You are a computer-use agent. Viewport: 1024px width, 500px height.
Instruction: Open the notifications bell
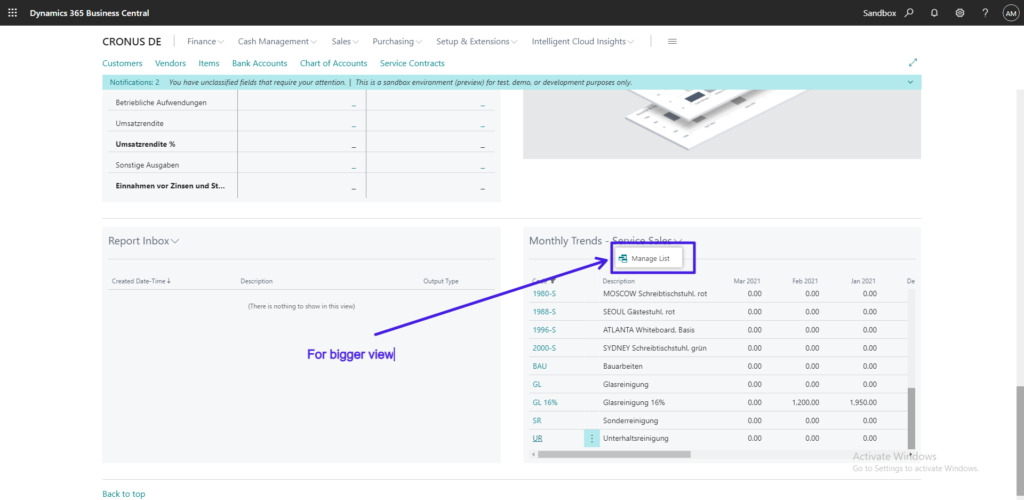point(934,13)
